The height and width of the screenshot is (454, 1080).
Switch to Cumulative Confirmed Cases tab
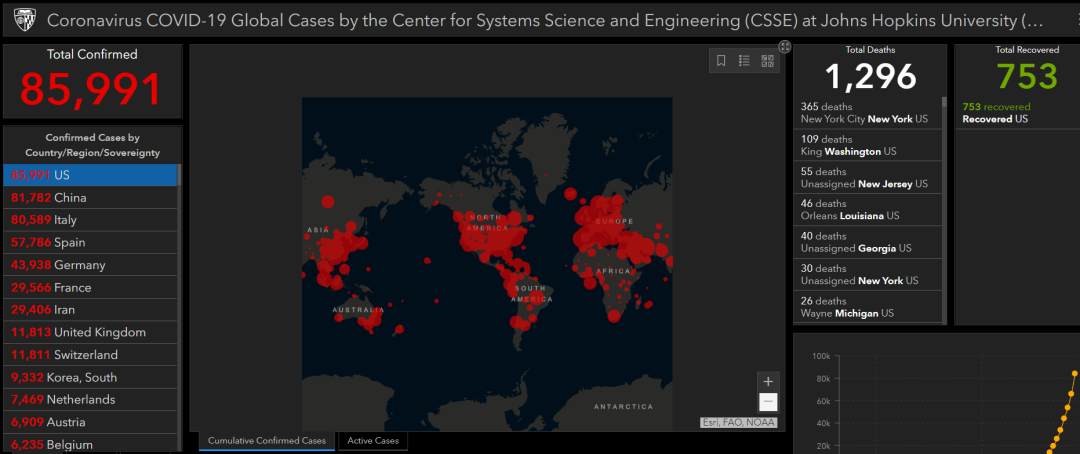[x=267, y=440]
